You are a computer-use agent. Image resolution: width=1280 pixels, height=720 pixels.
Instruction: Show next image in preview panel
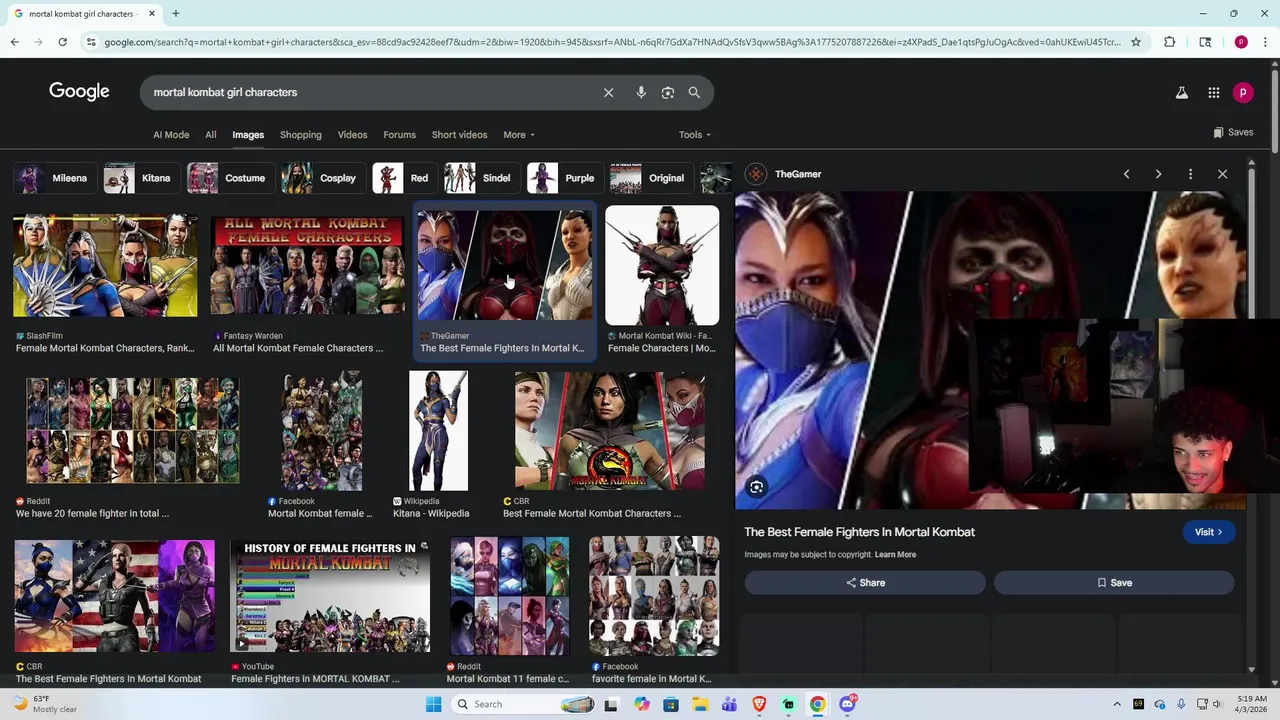(x=1158, y=174)
